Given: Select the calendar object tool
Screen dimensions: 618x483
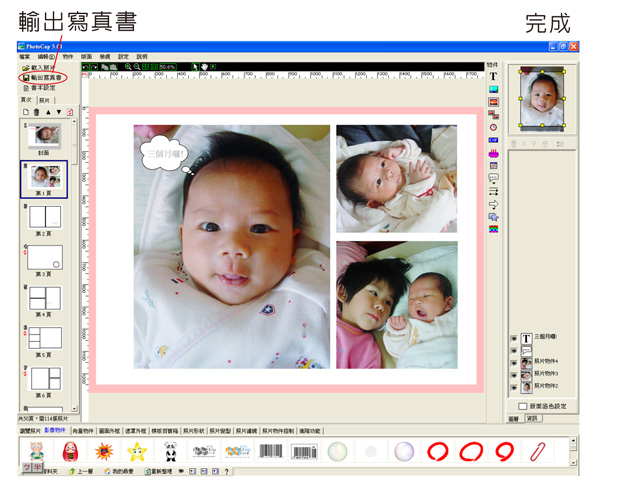Looking at the screenshot, I should click(x=493, y=166).
